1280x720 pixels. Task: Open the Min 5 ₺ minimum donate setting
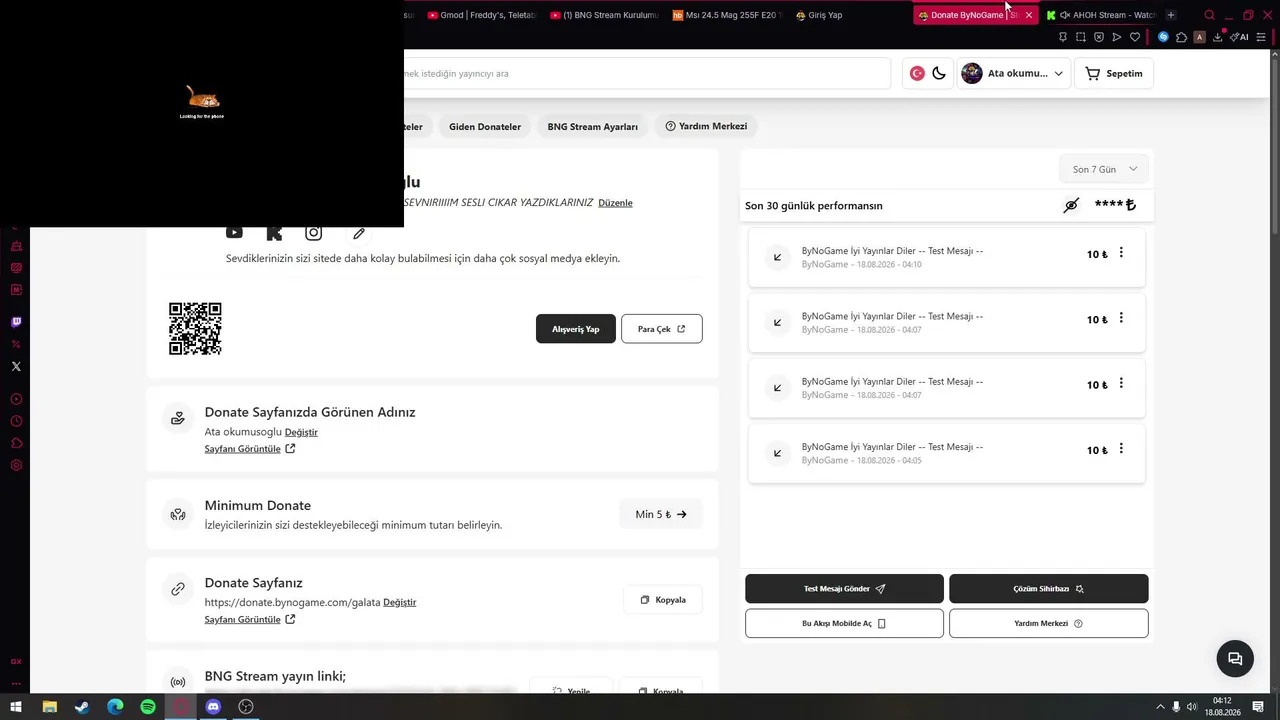point(661,514)
